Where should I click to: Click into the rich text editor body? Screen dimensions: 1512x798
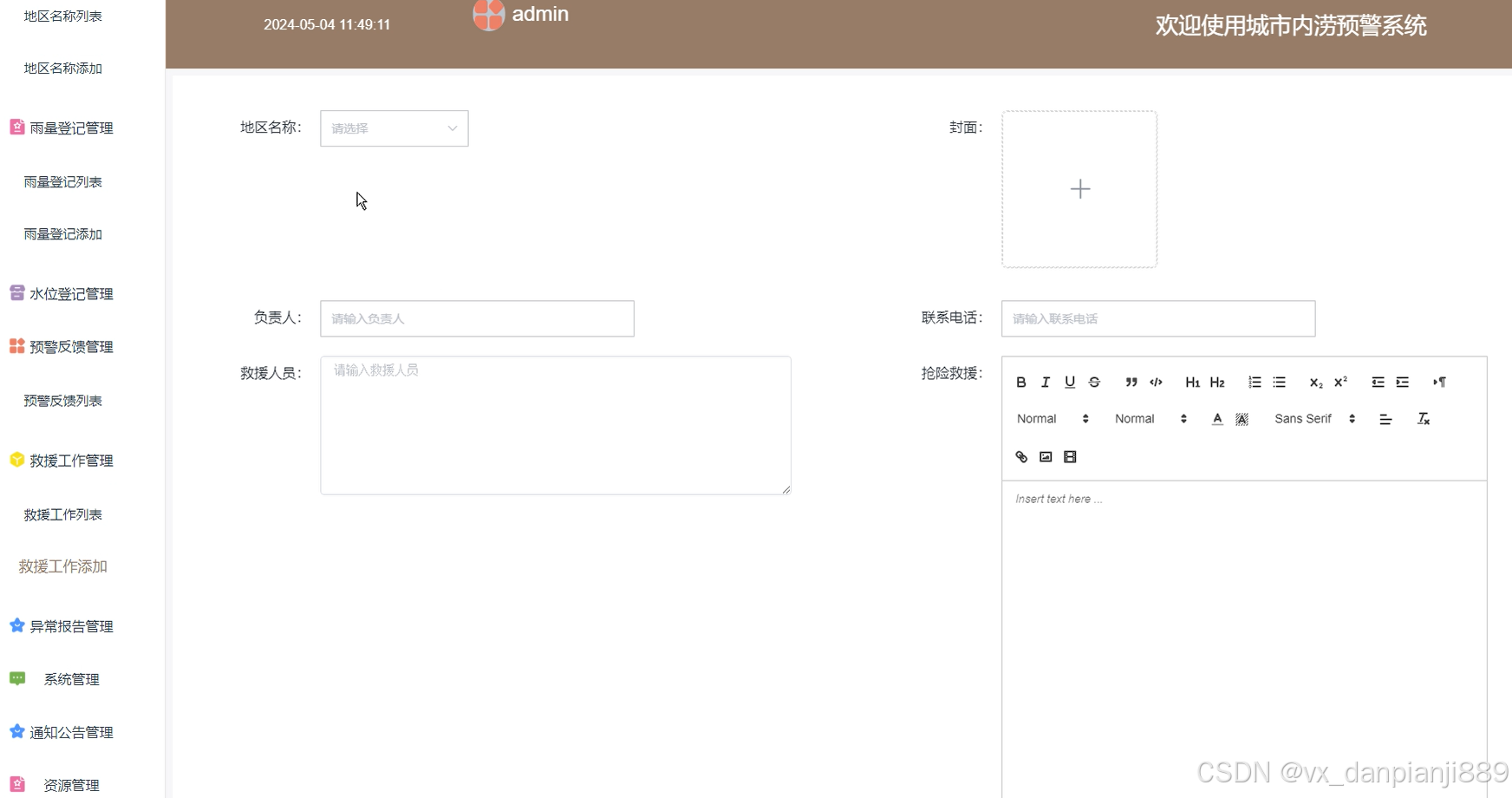[x=1244, y=639]
